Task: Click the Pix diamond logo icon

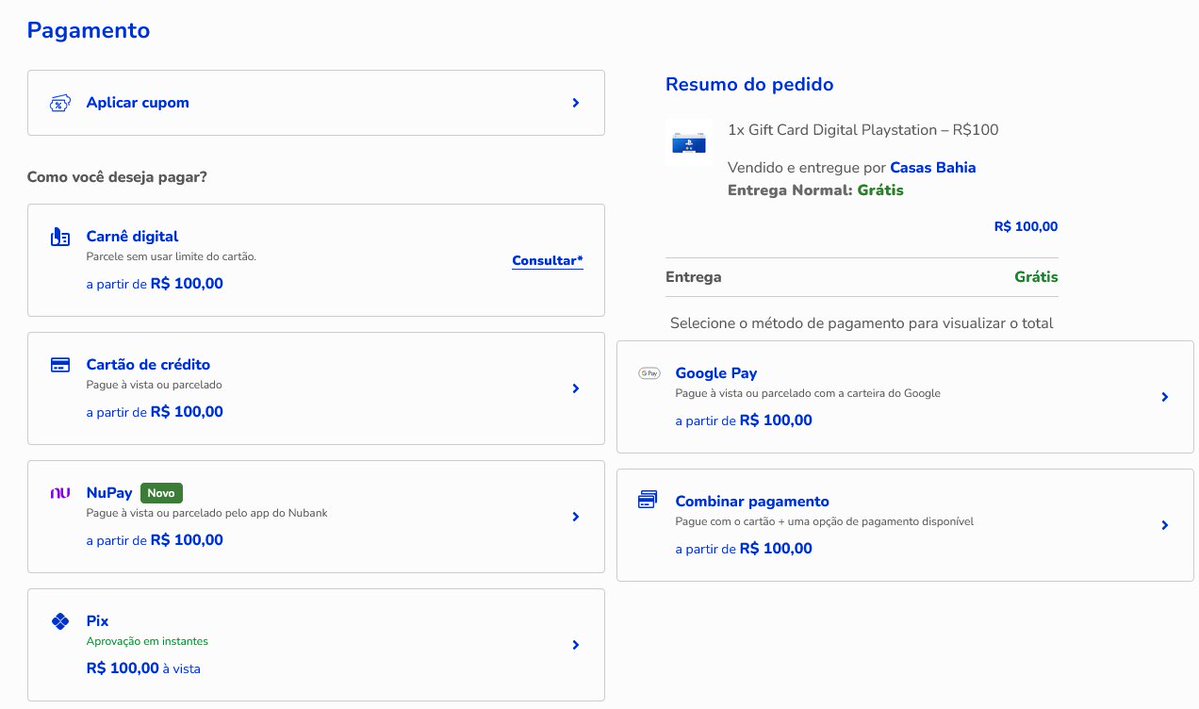Action: point(60,621)
